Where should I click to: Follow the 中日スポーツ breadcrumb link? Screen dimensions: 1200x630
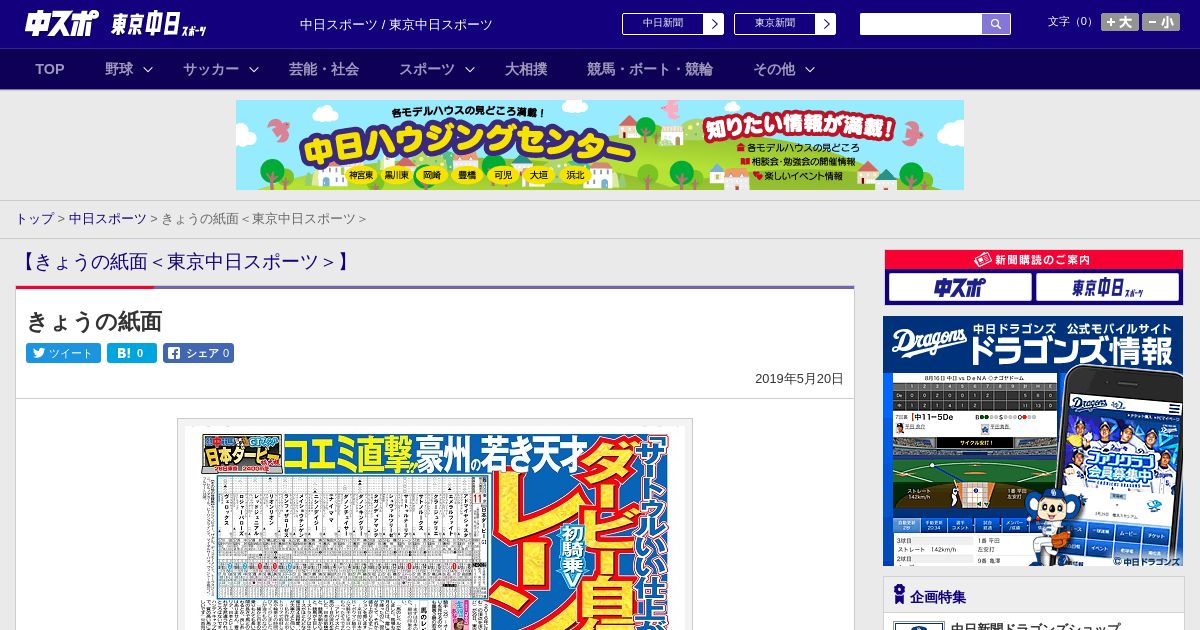pos(108,219)
